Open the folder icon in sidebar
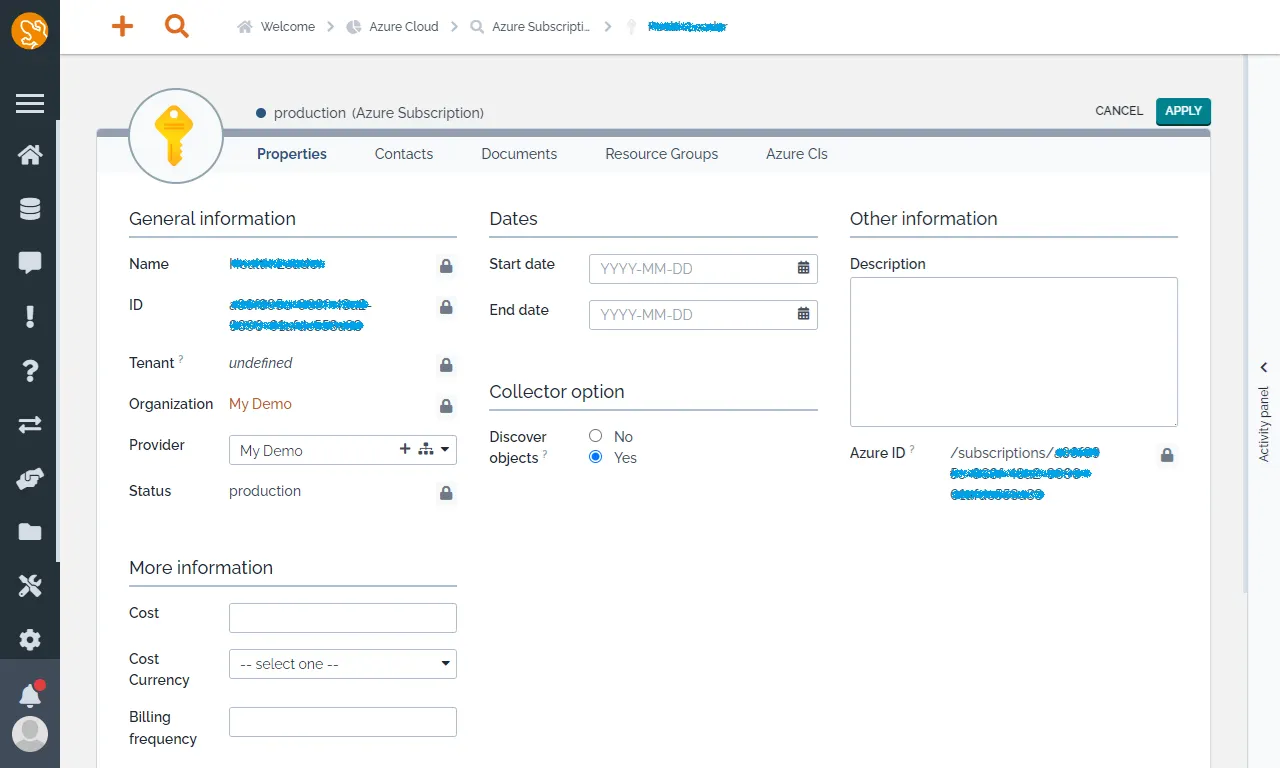The image size is (1280, 768). [x=30, y=532]
